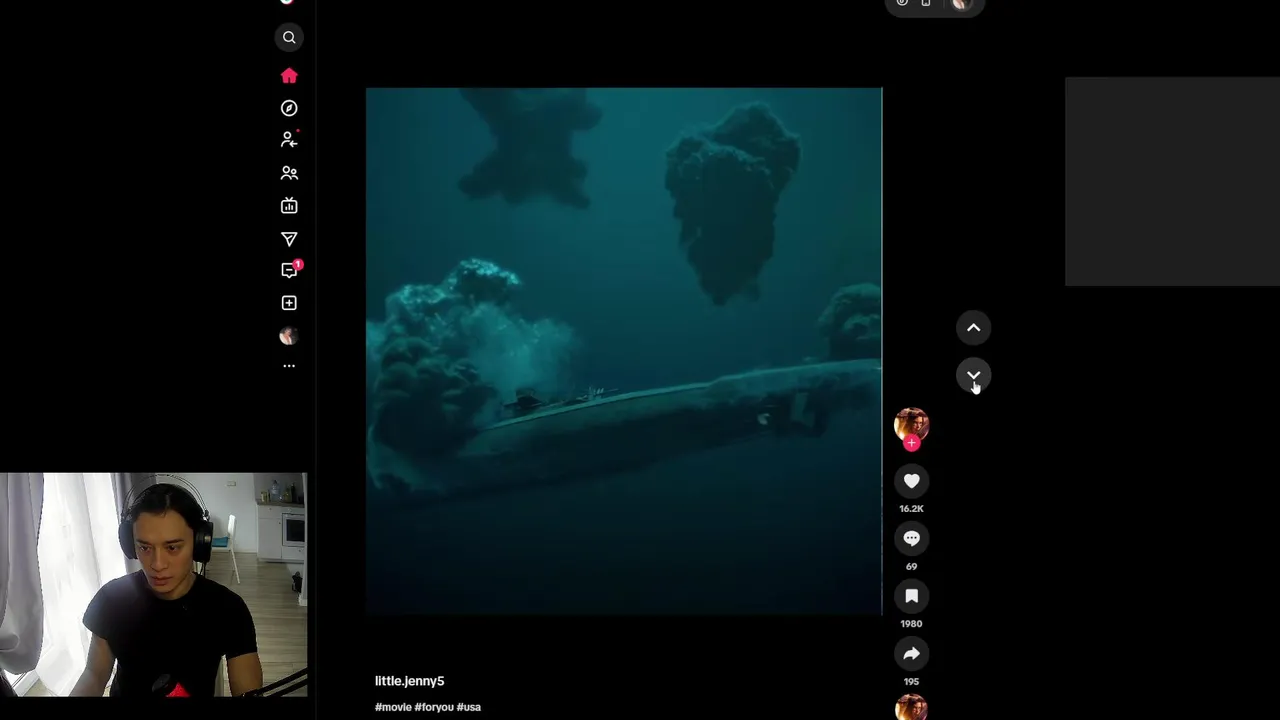Click the 16.2K likes count
Viewport: 1280px width, 720px height.
coord(911,509)
